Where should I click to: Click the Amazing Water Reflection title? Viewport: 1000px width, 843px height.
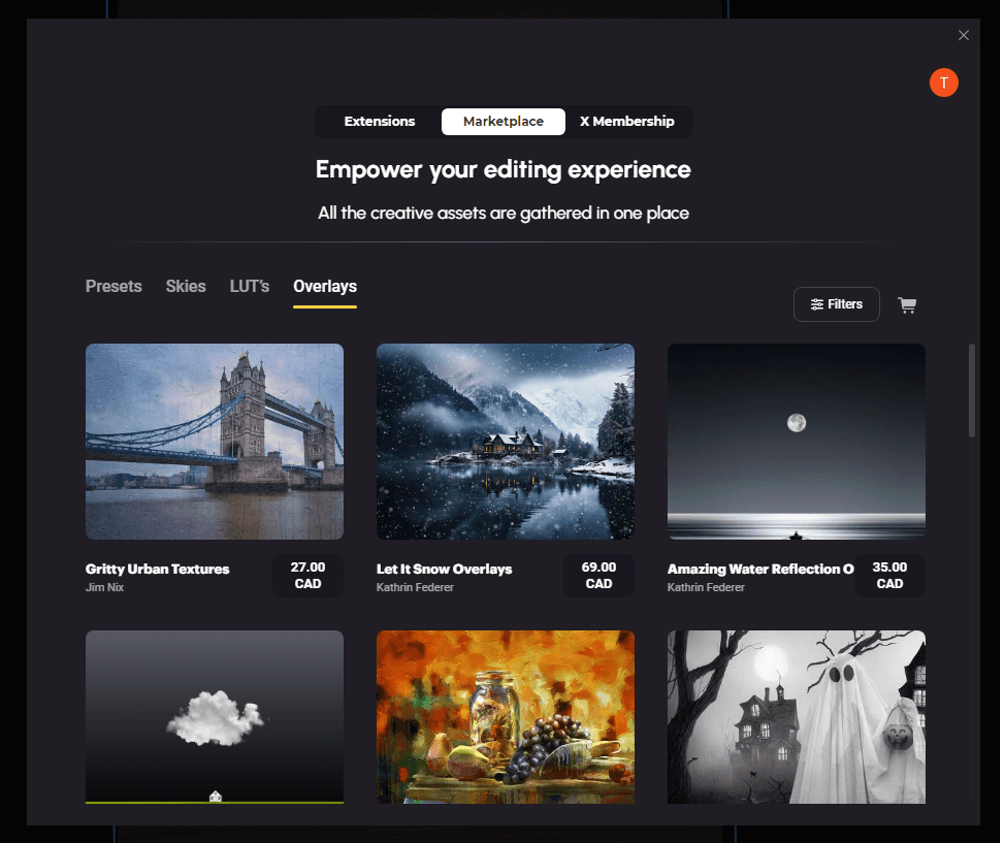(760, 569)
